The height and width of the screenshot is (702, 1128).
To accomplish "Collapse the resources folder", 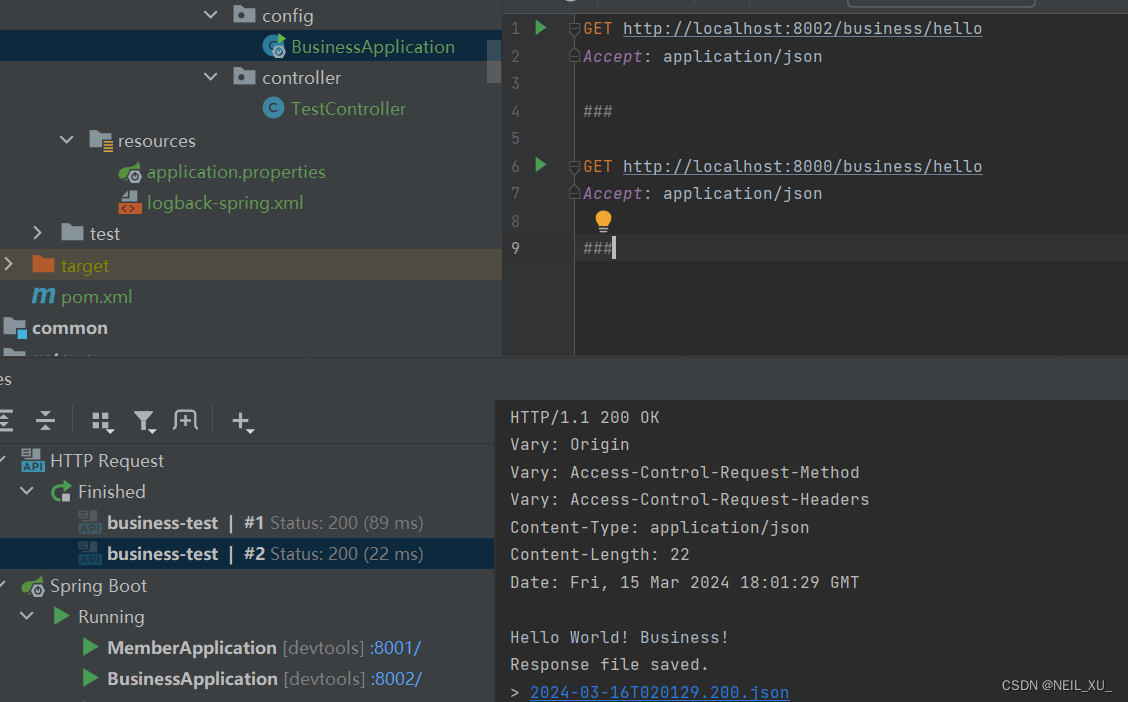I will 67,140.
